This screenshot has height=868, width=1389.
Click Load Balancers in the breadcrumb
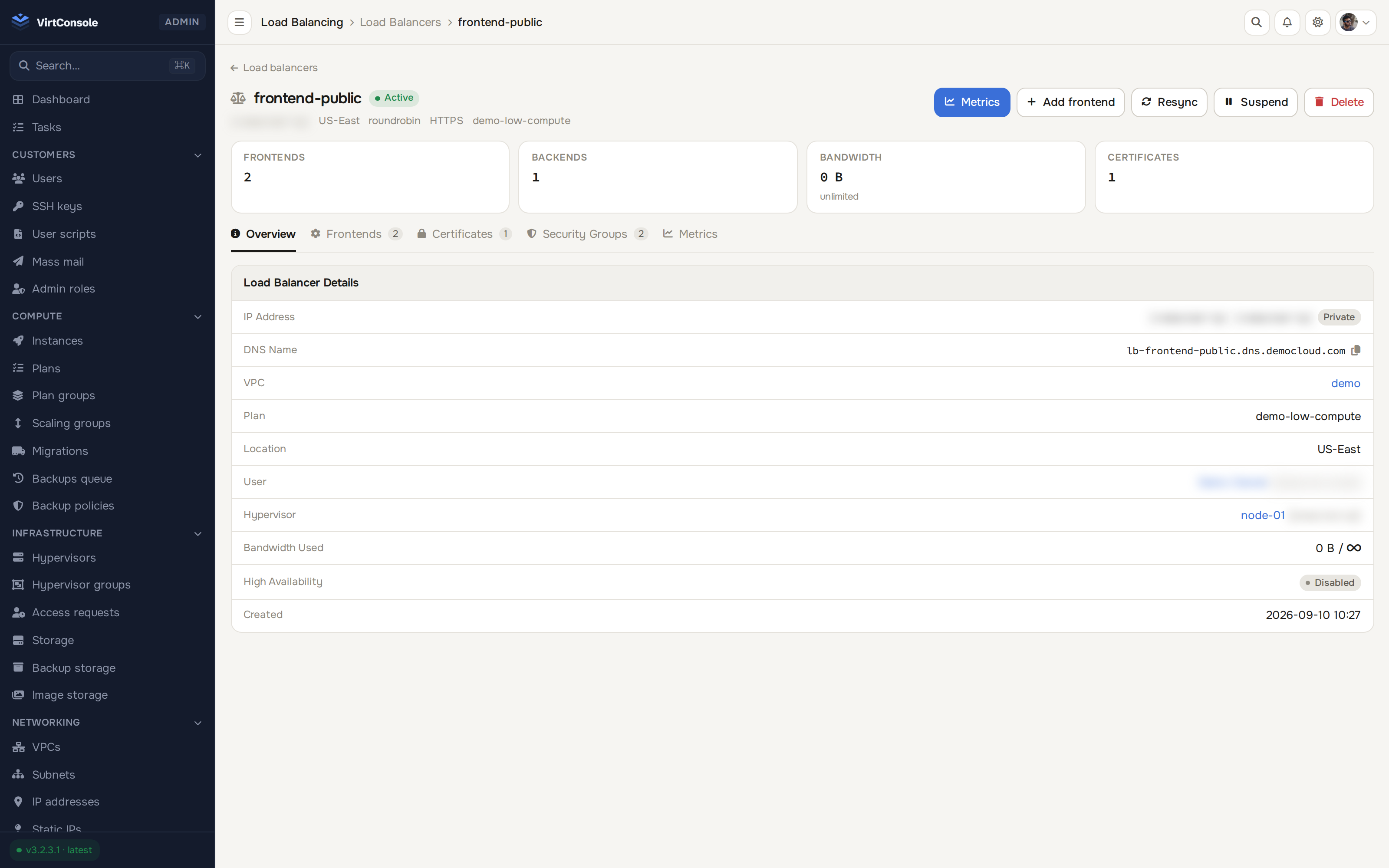(x=400, y=22)
